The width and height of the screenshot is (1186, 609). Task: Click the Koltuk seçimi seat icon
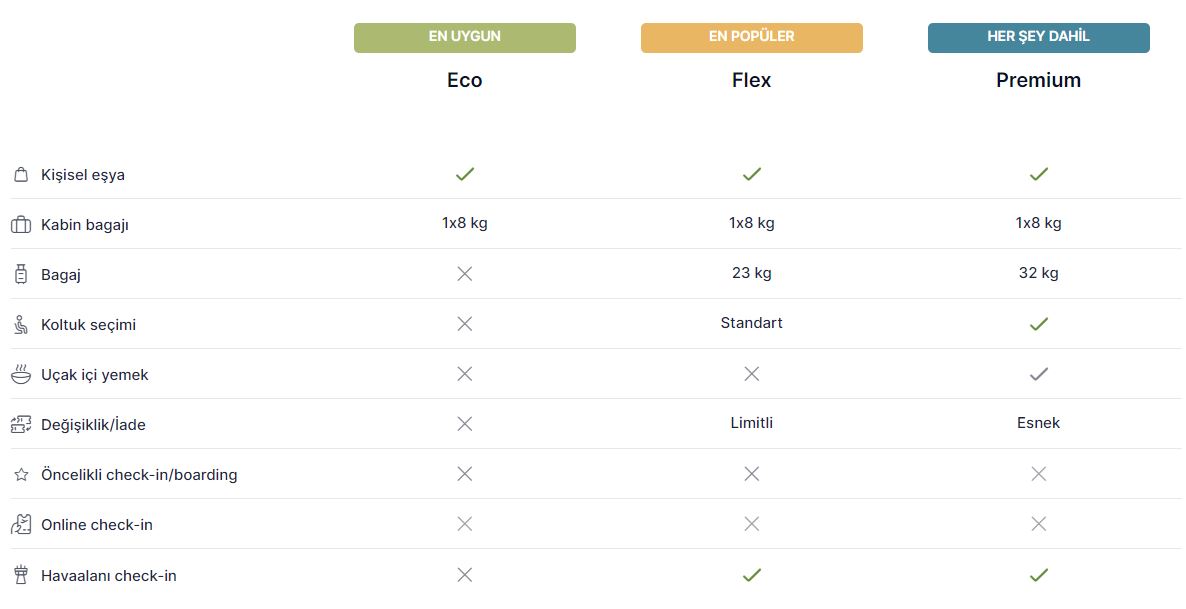tap(21, 325)
